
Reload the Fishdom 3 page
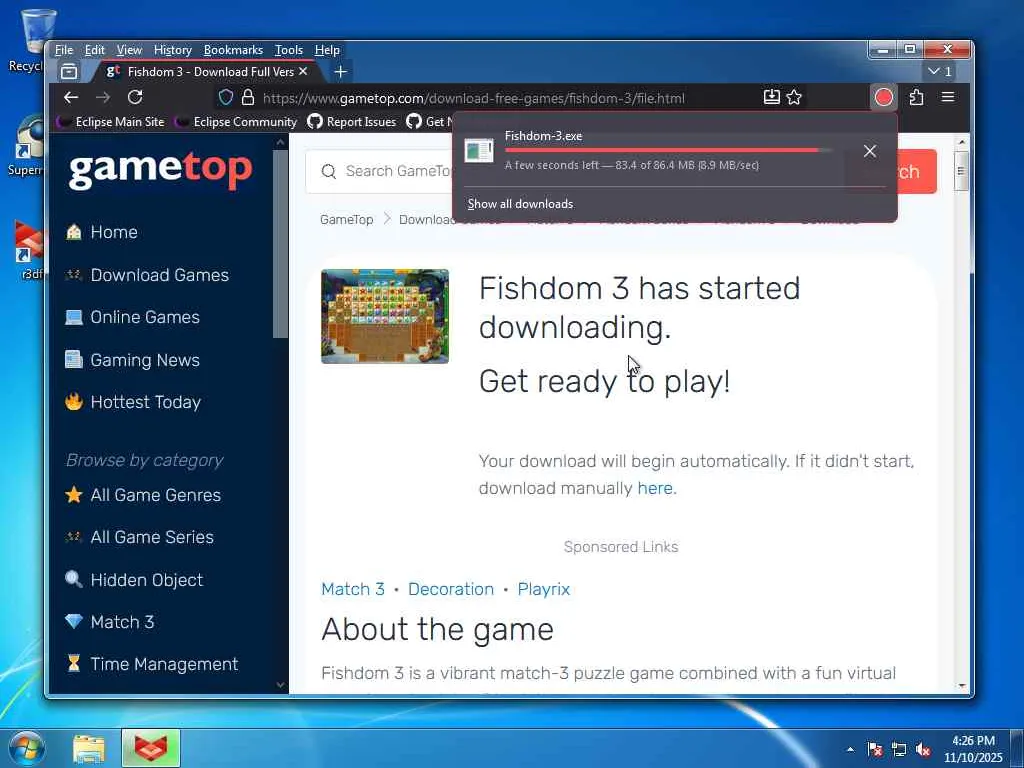135,97
